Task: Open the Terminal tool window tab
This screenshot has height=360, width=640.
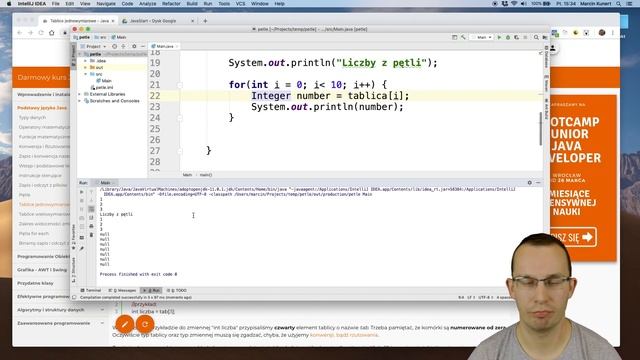Action: 91,290
